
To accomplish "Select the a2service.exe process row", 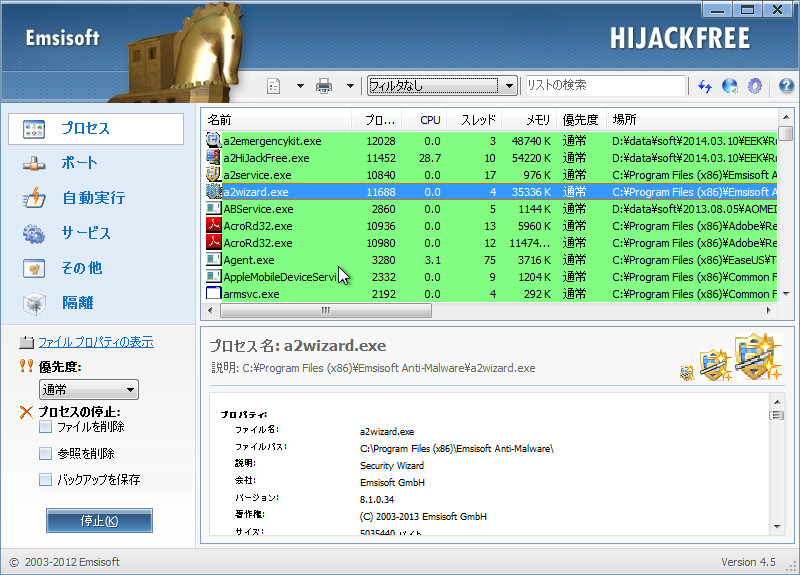I will click(x=491, y=175).
